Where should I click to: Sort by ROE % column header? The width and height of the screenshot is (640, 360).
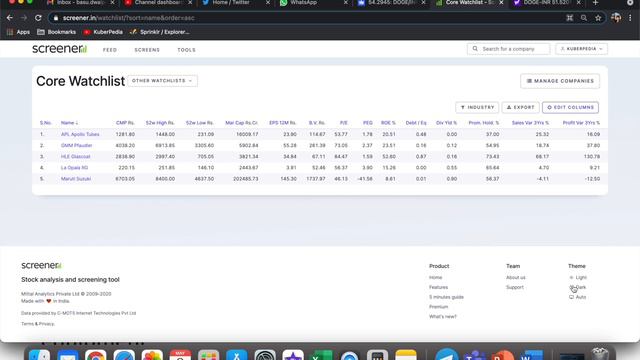[388, 123]
